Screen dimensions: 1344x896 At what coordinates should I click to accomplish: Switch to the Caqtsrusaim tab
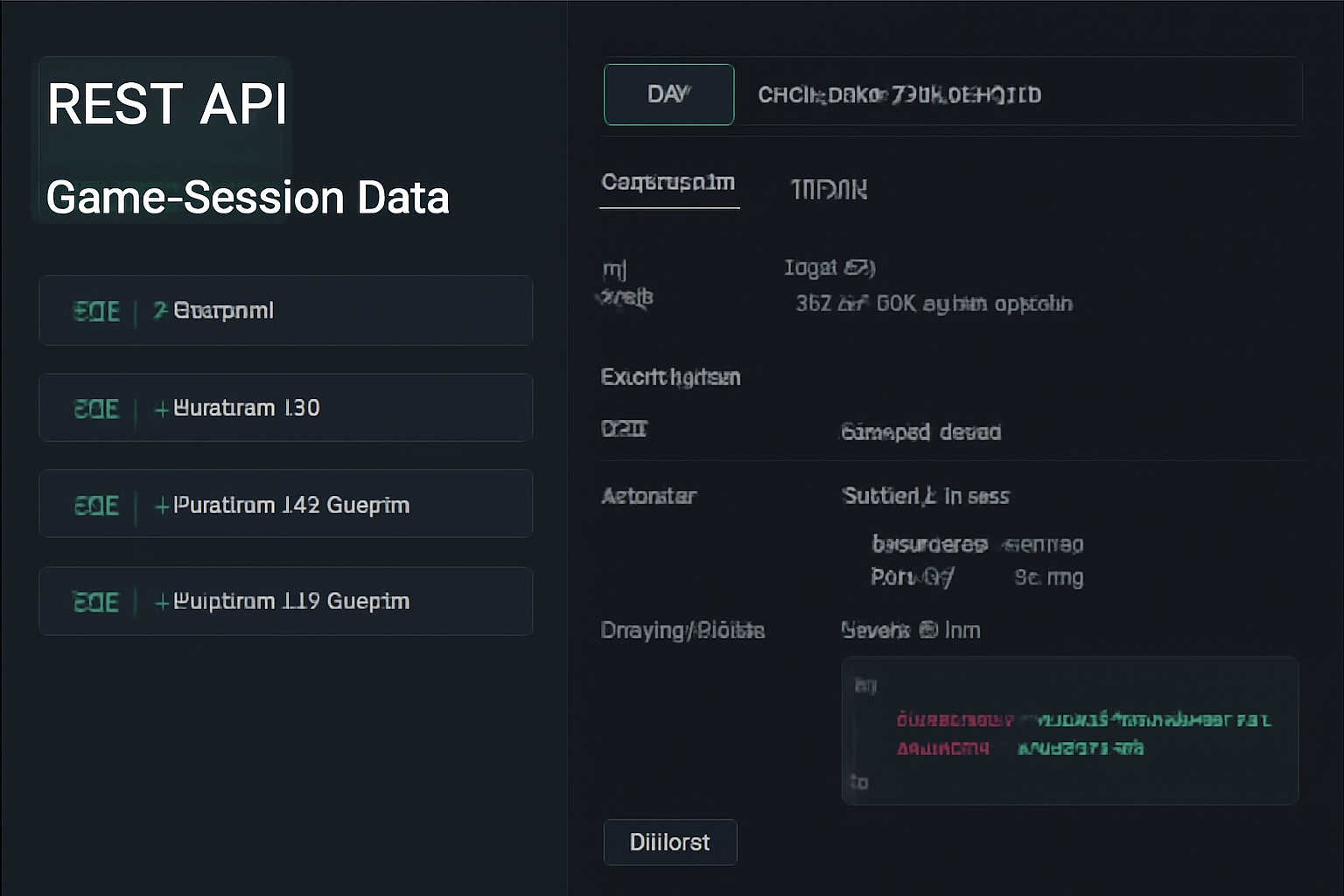point(668,183)
